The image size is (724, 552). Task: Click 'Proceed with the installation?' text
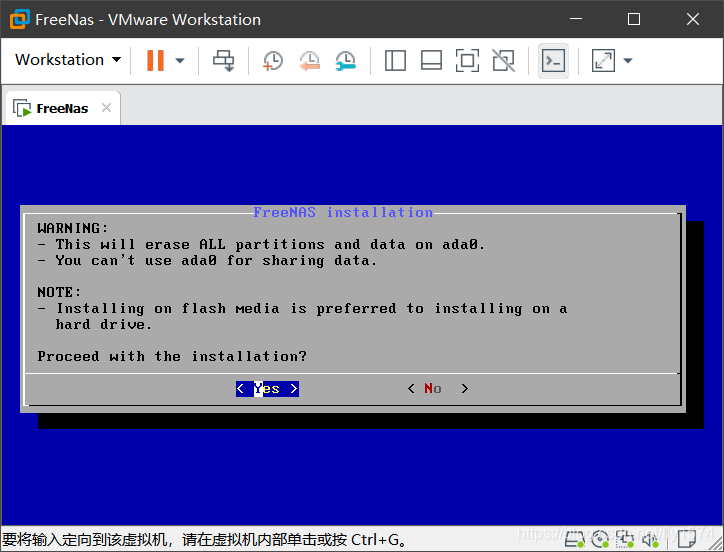(172, 357)
